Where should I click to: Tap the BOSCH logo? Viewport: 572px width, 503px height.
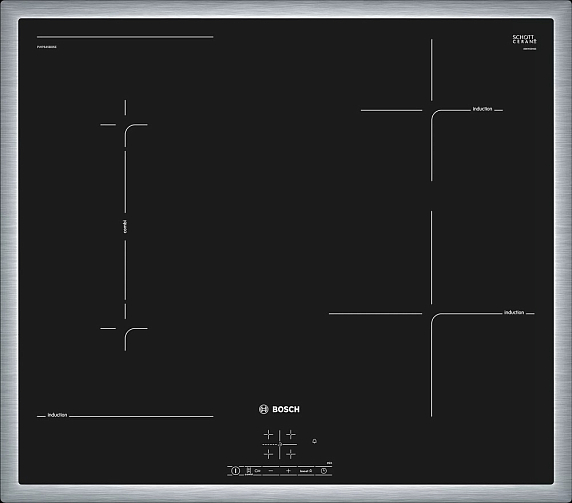pyautogui.click(x=279, y=409)
